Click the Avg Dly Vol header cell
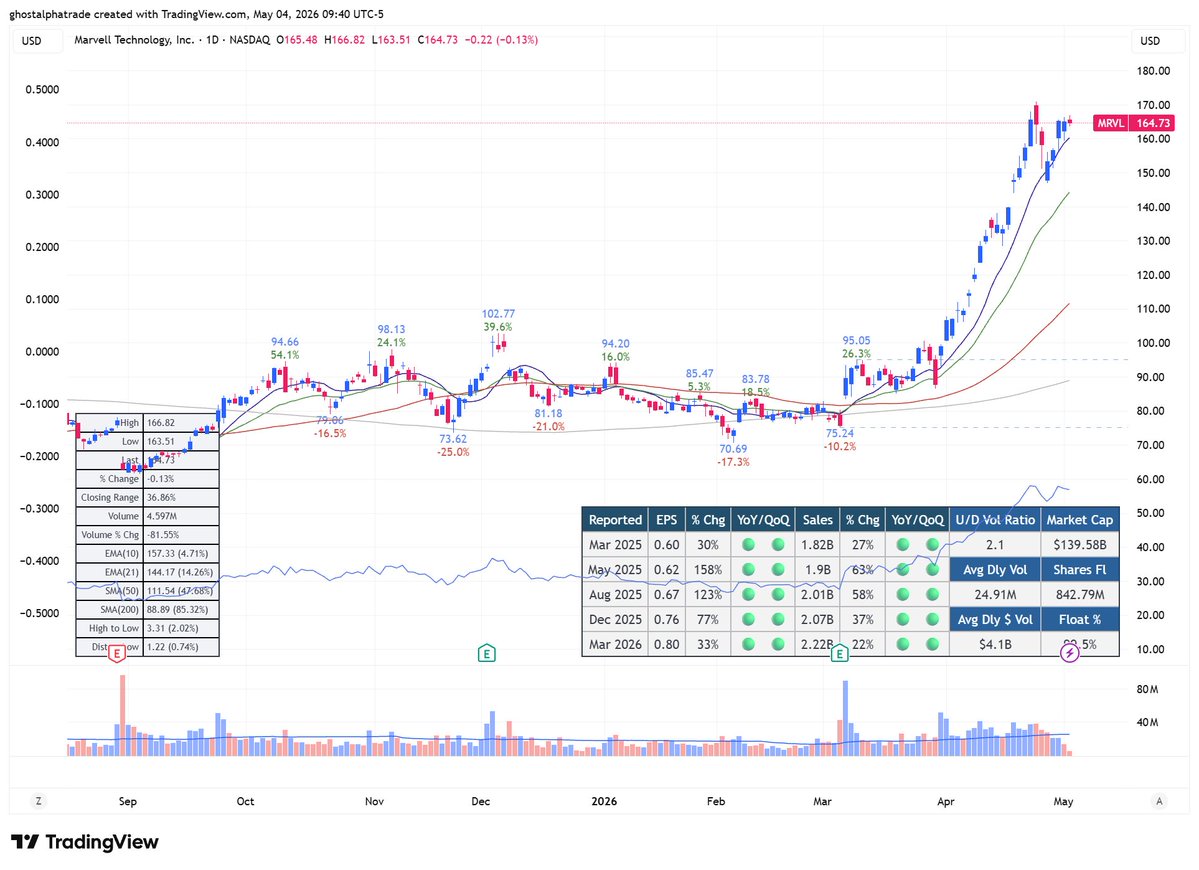This screenshot has height=870, width=1199. point(995,570)
